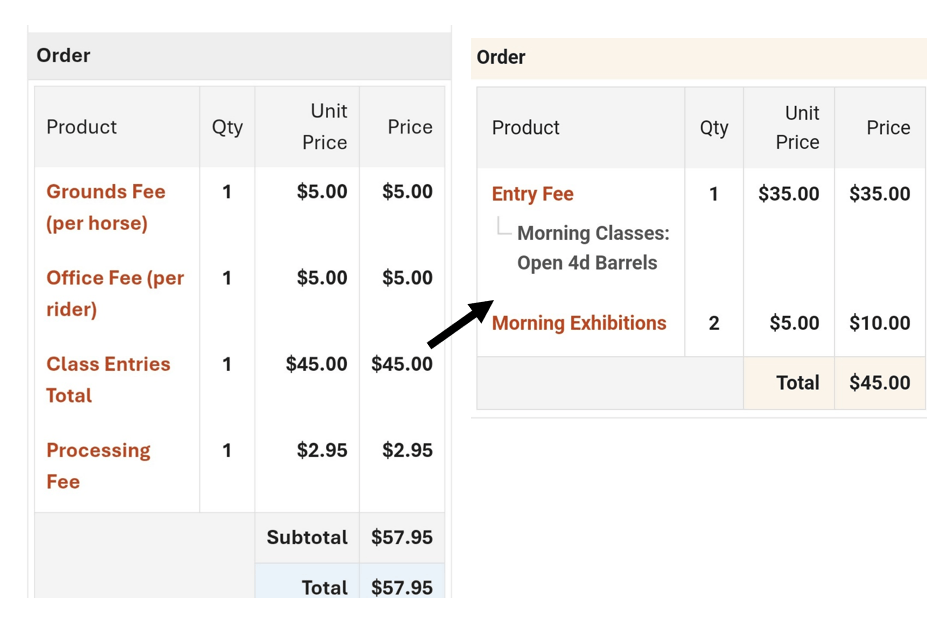Viewport: 937px width, 618px height.
Task: Click the $45.00 total in the Entry Fee order
Action: click(x=879, y=383)
